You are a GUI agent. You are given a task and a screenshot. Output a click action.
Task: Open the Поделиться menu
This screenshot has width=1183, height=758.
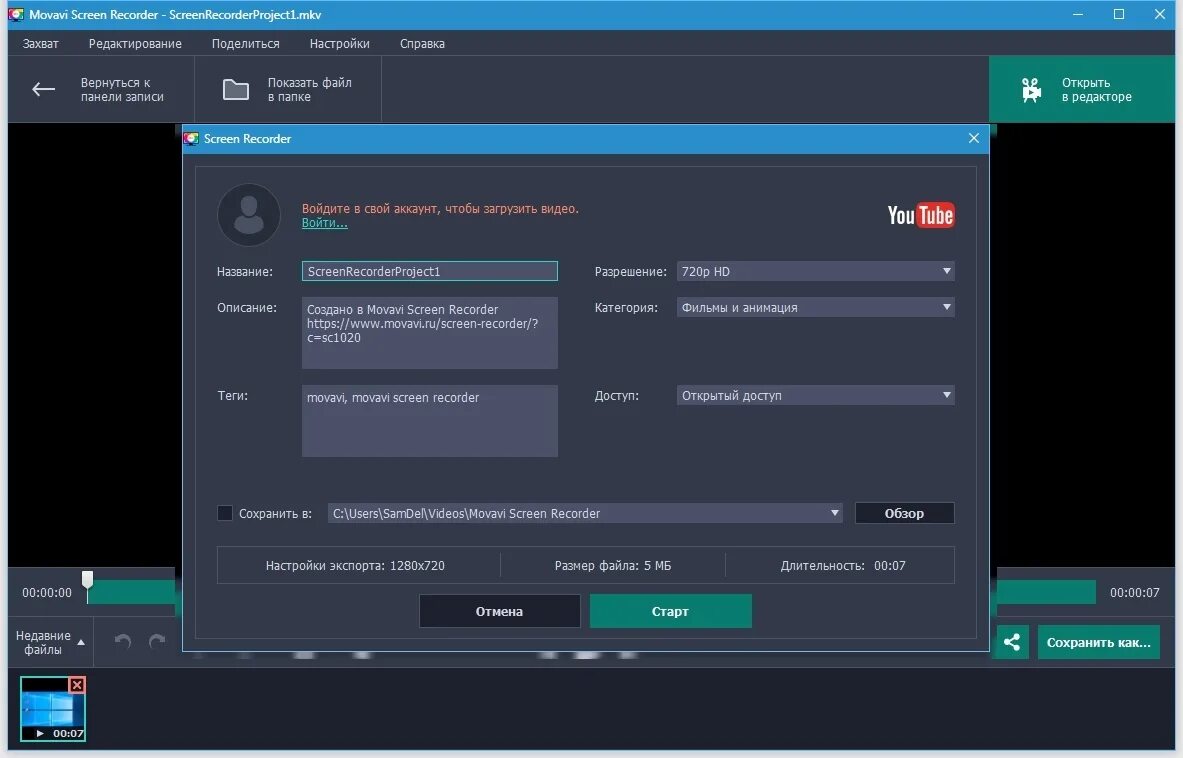tap(245, 44)
